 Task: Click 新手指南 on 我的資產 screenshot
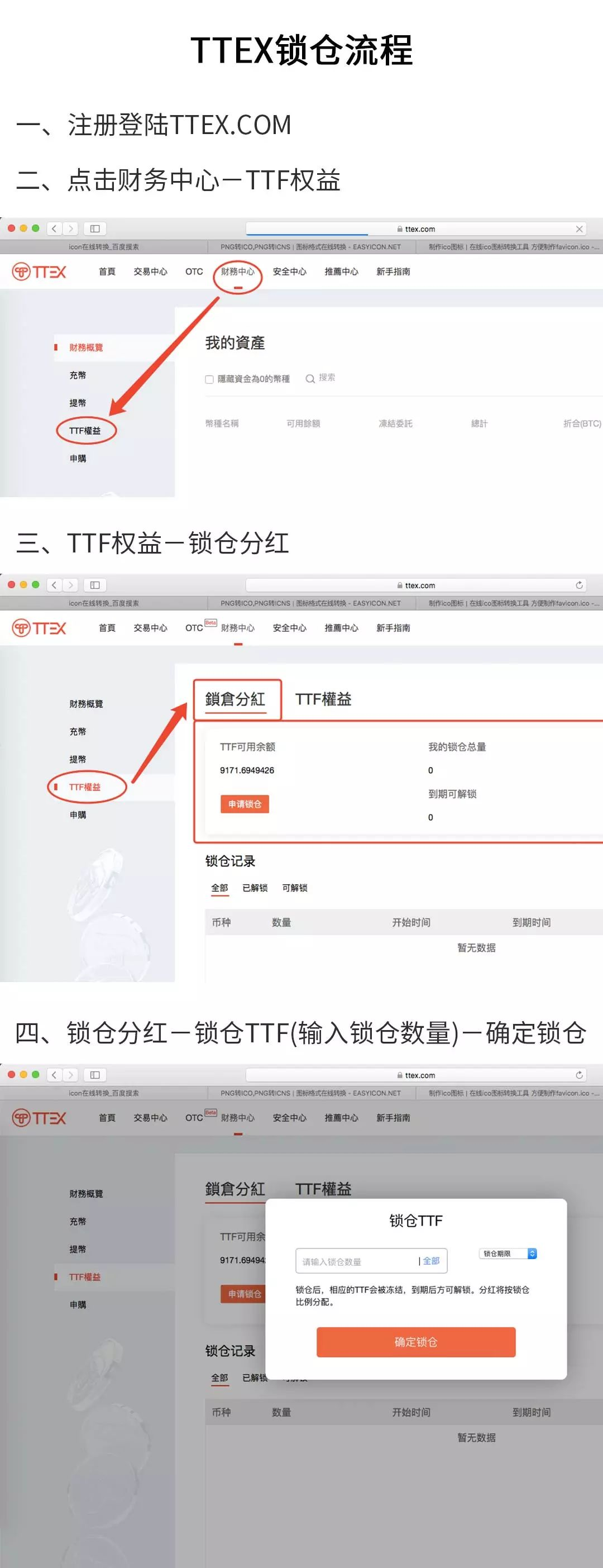[x=393, y=272]
